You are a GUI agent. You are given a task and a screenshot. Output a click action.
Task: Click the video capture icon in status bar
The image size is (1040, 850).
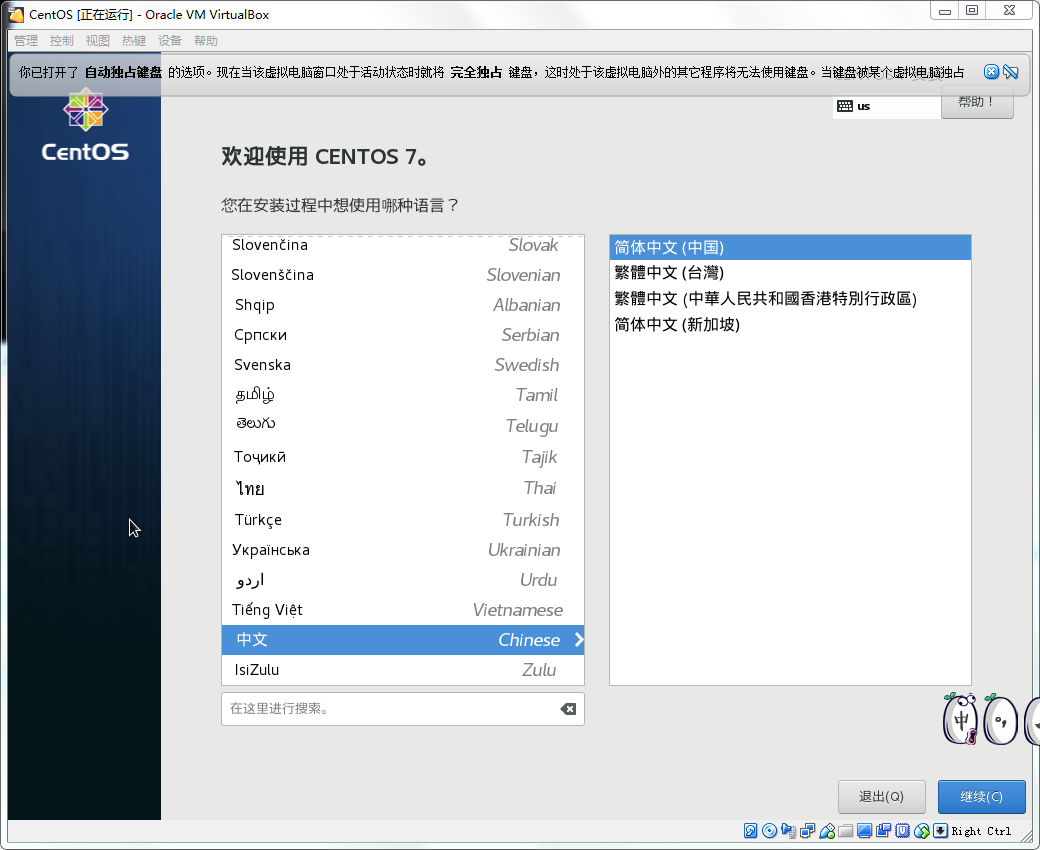[884, 831]
